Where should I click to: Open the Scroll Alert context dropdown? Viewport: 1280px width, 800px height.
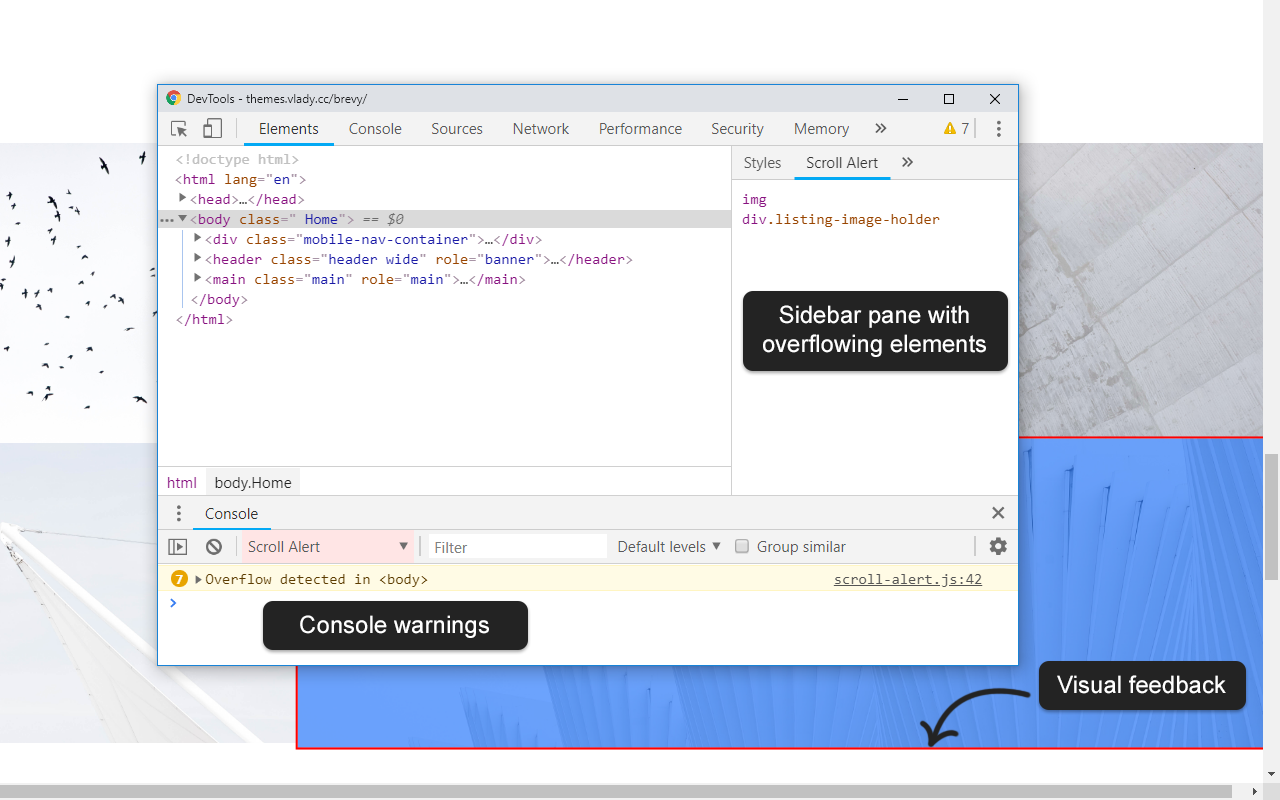pos(326,546)
